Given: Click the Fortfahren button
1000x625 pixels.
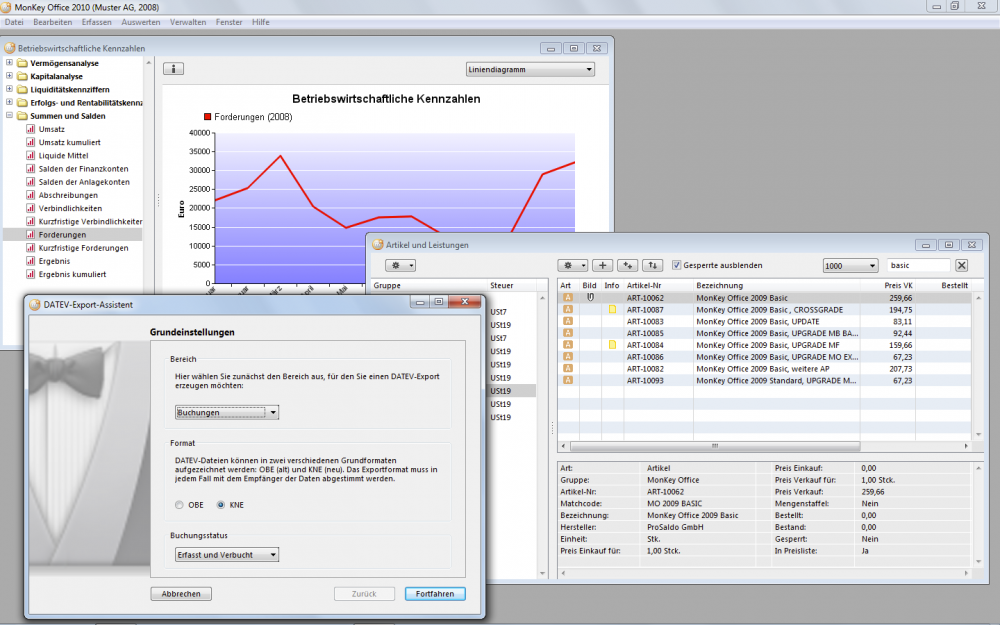Looking at the screenshot, I should [435, 593].
